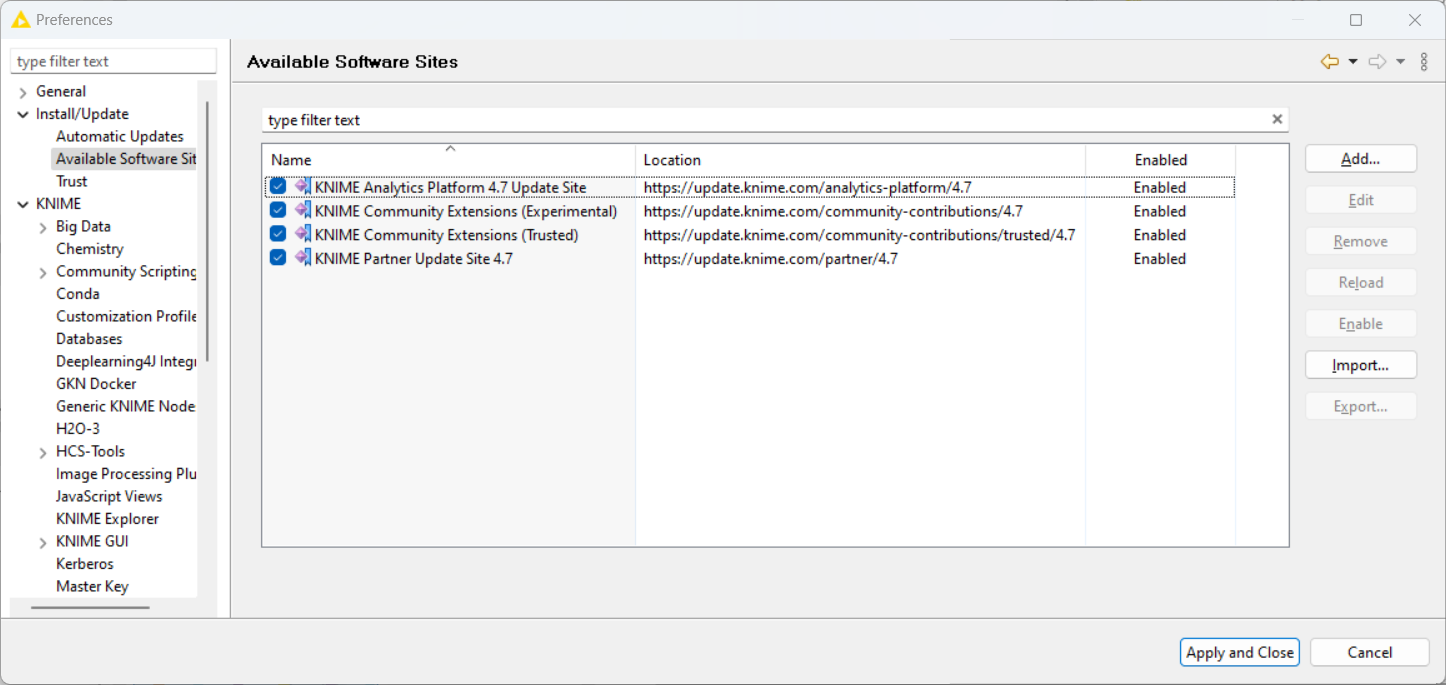Sort by the Enabled column header
The width and height of the screenshot is (1446, 685).
(x=1160, y=160)
